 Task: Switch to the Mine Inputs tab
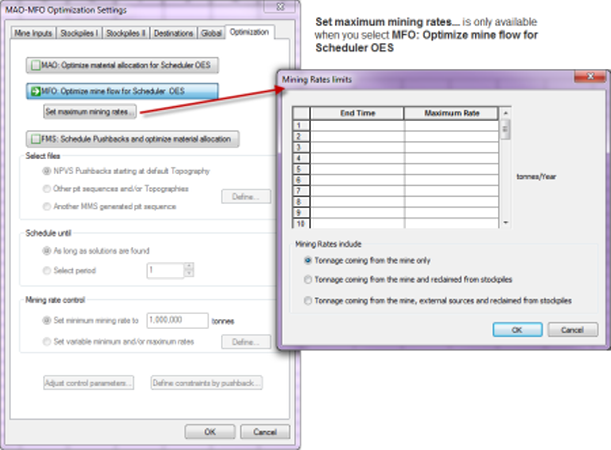[34, 34]
